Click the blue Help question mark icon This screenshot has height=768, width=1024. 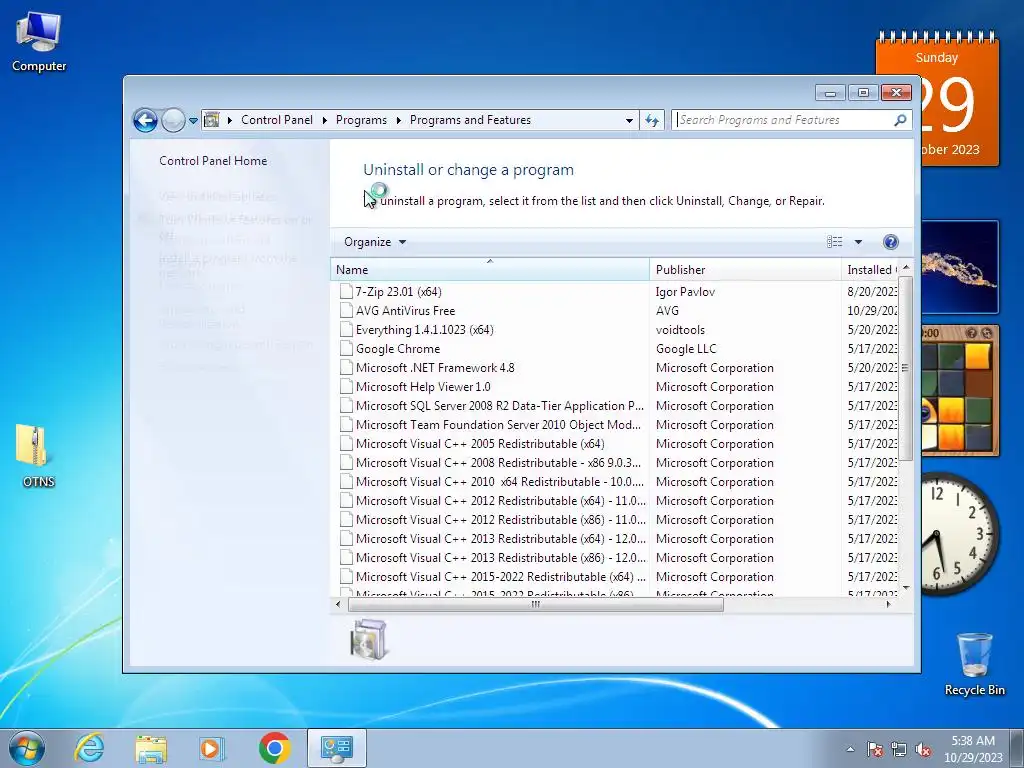click(x=890, y=242)
